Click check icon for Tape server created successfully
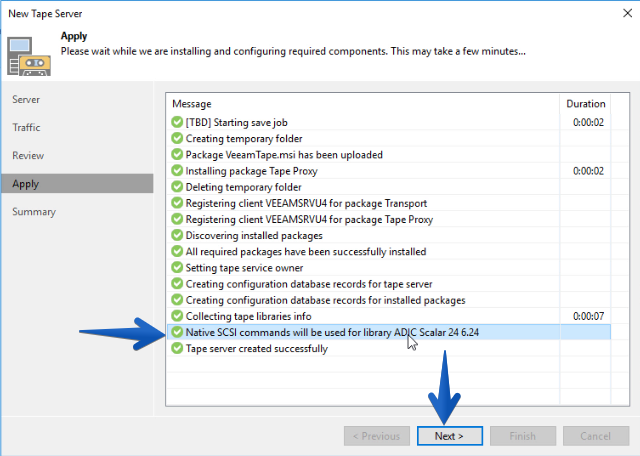 pyautogui.click(x=177, y=348)
